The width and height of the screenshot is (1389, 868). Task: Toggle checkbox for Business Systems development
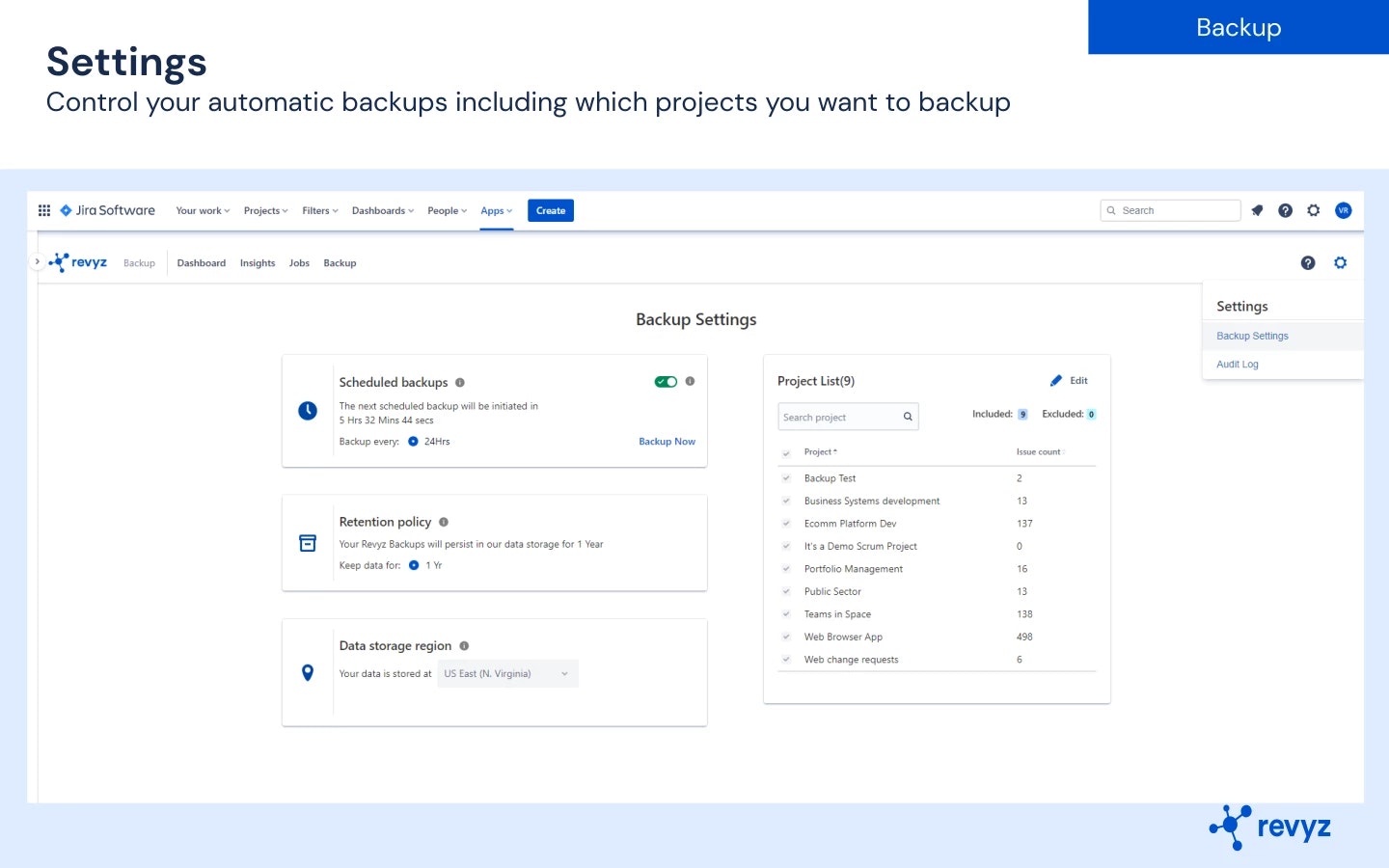pos(786,502)
